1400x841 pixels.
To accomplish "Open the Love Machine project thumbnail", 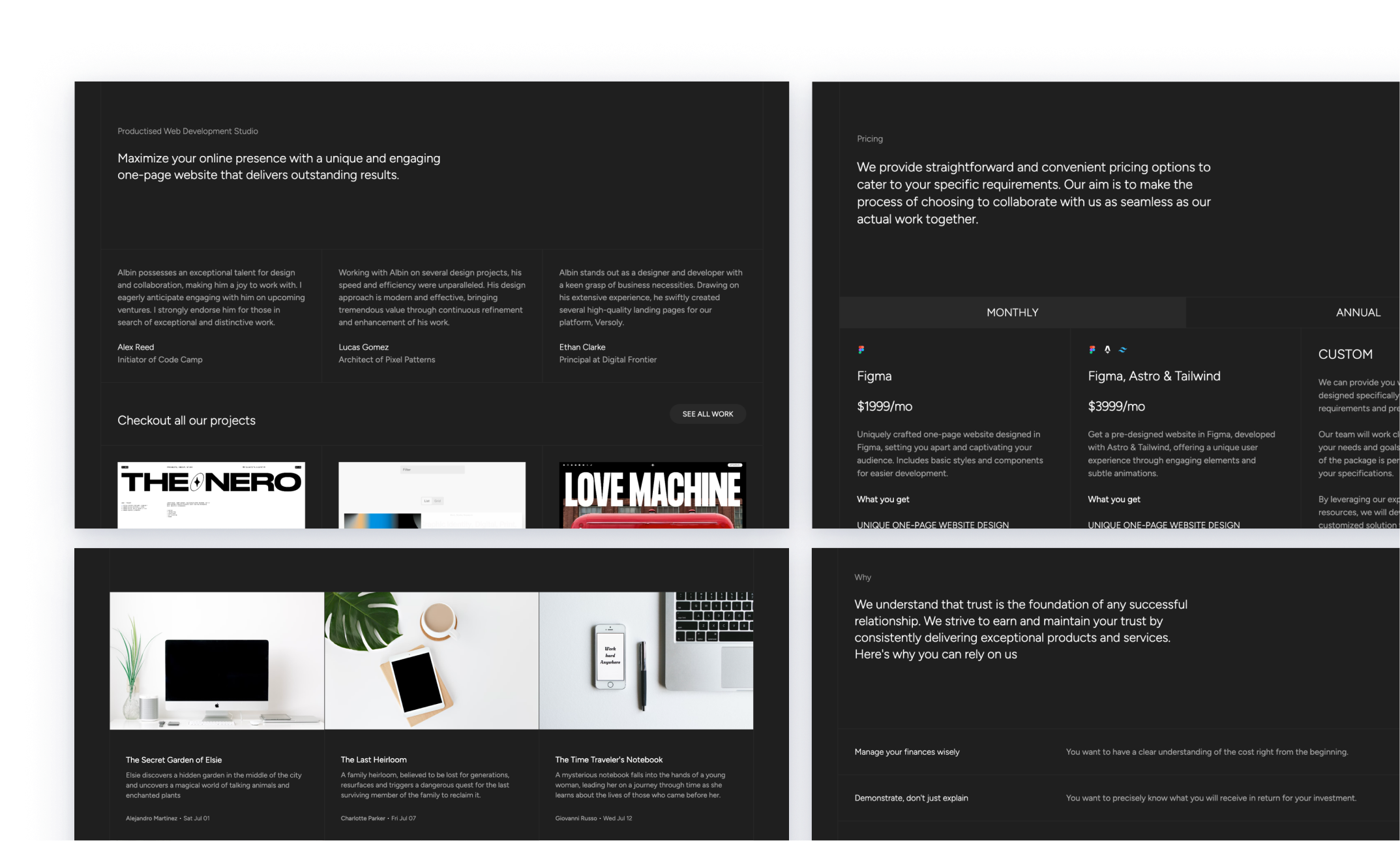I will (652, 495).
